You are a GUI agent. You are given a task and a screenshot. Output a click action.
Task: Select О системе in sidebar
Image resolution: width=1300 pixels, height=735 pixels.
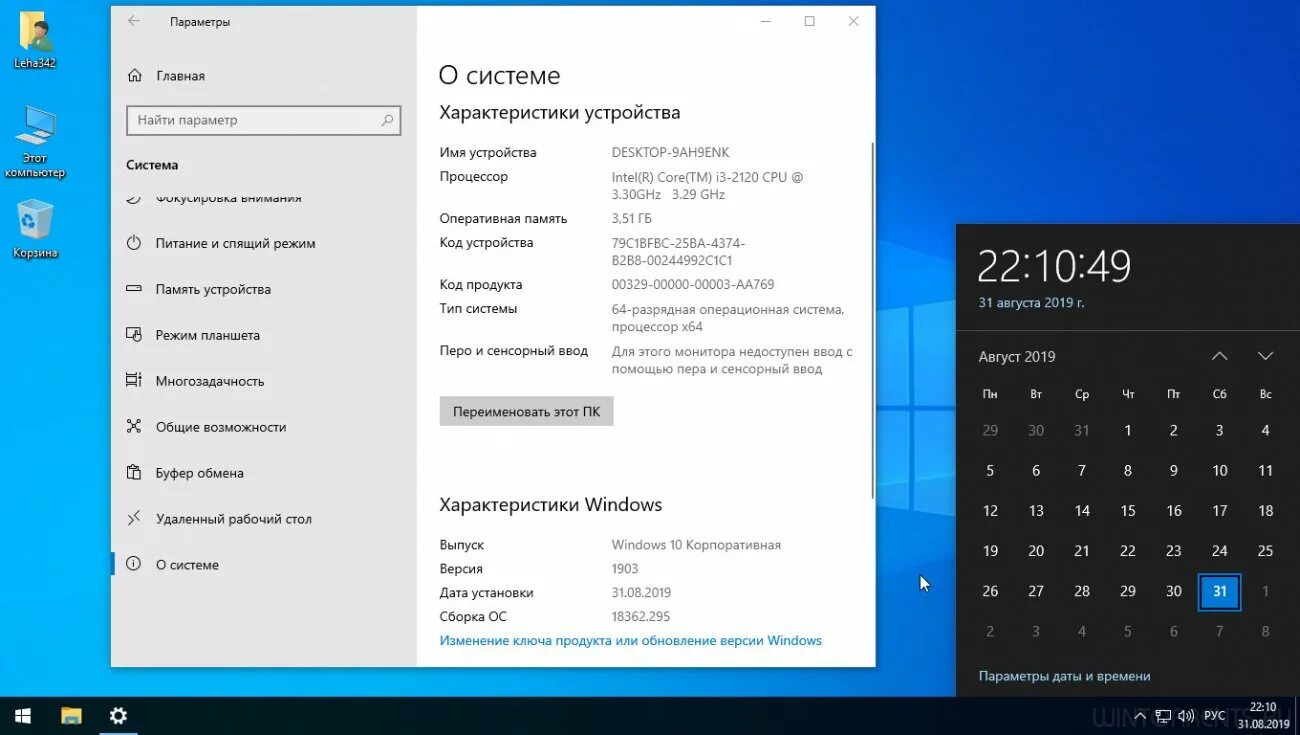click(187, 565)
